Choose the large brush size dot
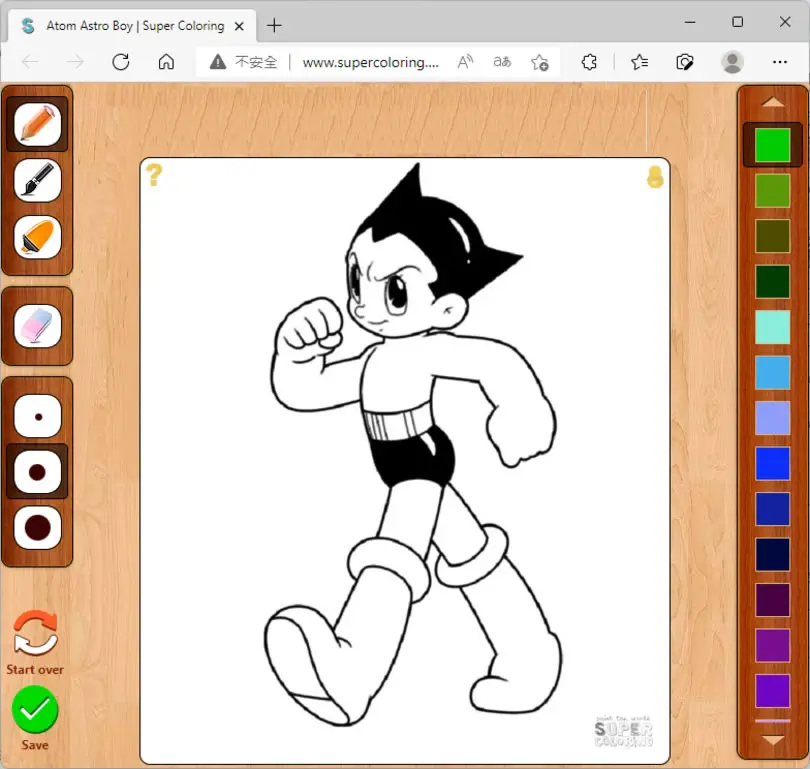Screen dimensions: 810x769 [x=37, y=527]
